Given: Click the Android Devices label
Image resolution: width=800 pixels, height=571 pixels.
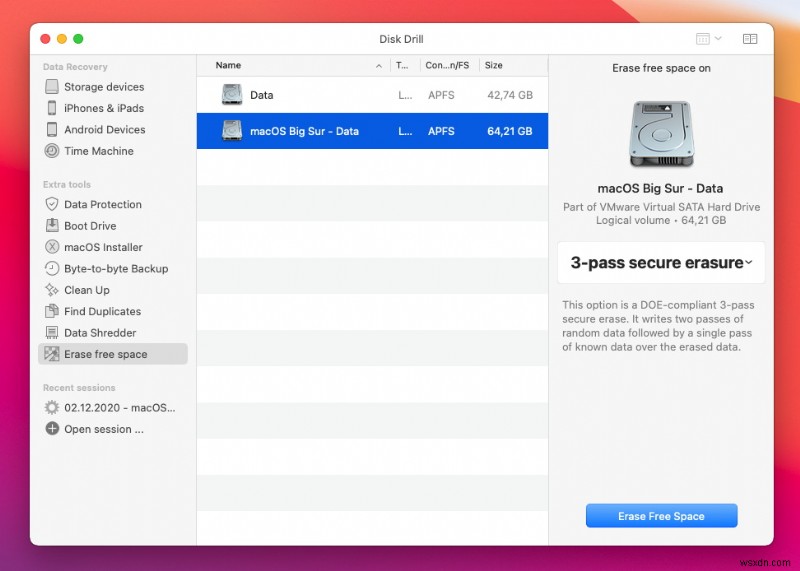Looking at the screenshot, I should point(105,130).
